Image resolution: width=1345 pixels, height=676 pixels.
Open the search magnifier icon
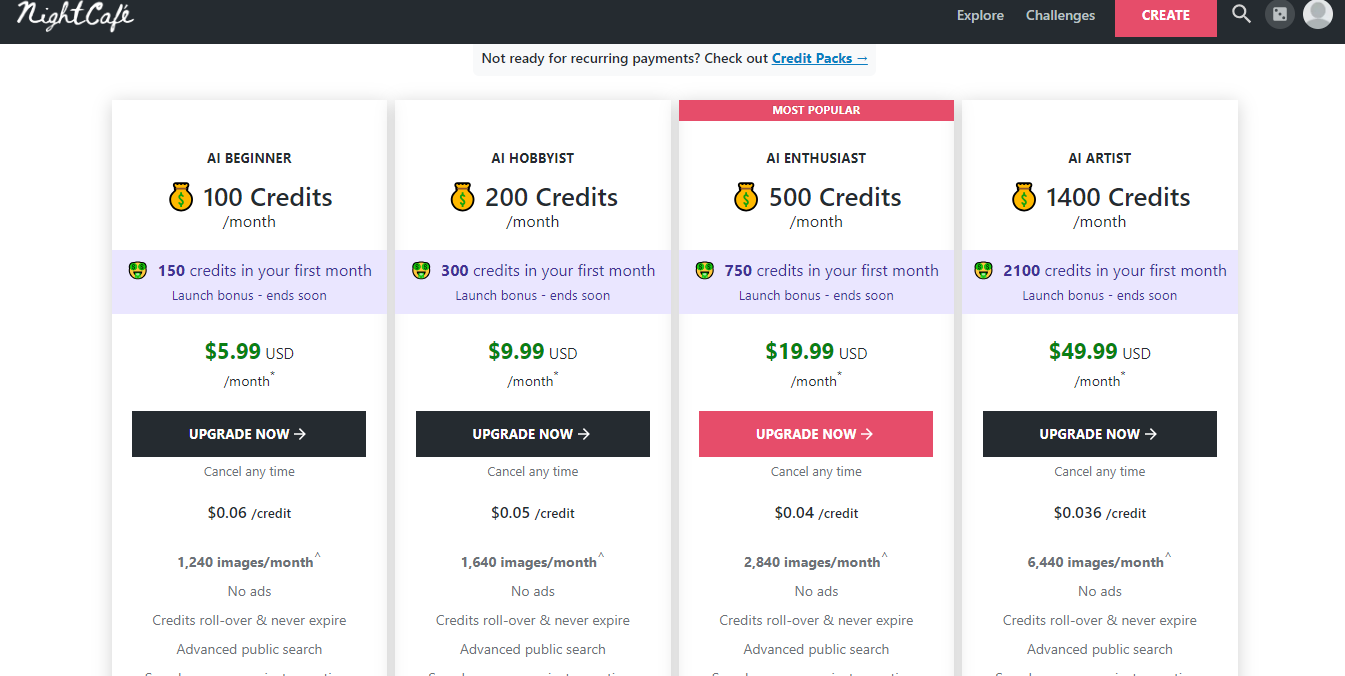[x=1241, y=14]
